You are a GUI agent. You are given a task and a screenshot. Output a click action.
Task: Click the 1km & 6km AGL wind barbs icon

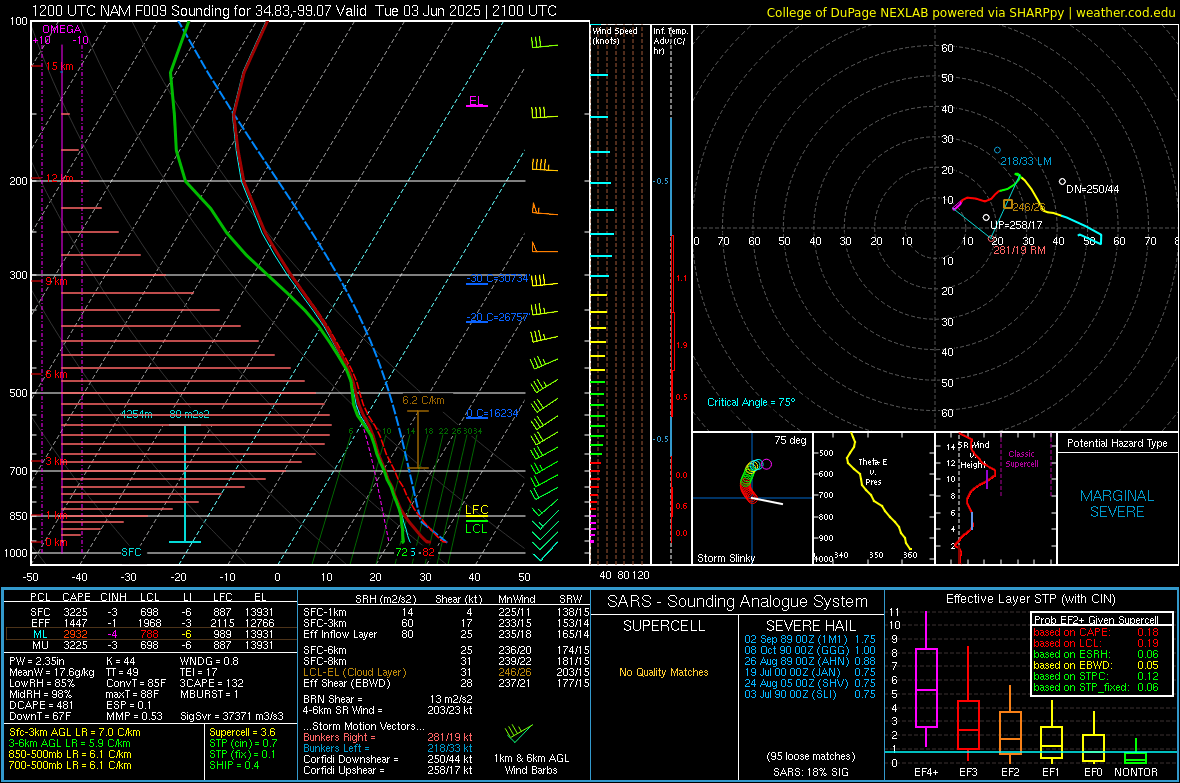tap(519, 733)
